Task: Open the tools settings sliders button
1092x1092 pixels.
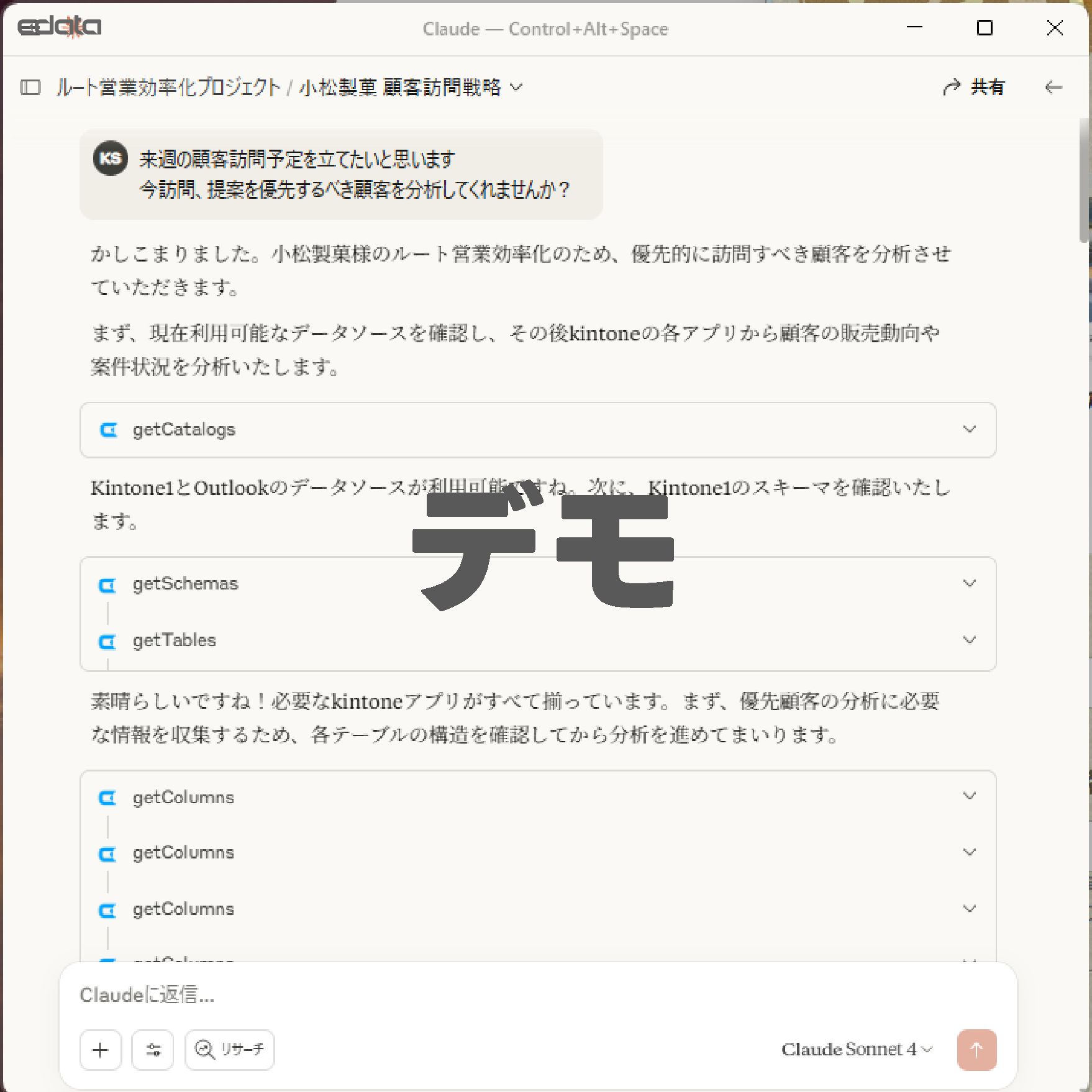Action: click(153, 1050)
